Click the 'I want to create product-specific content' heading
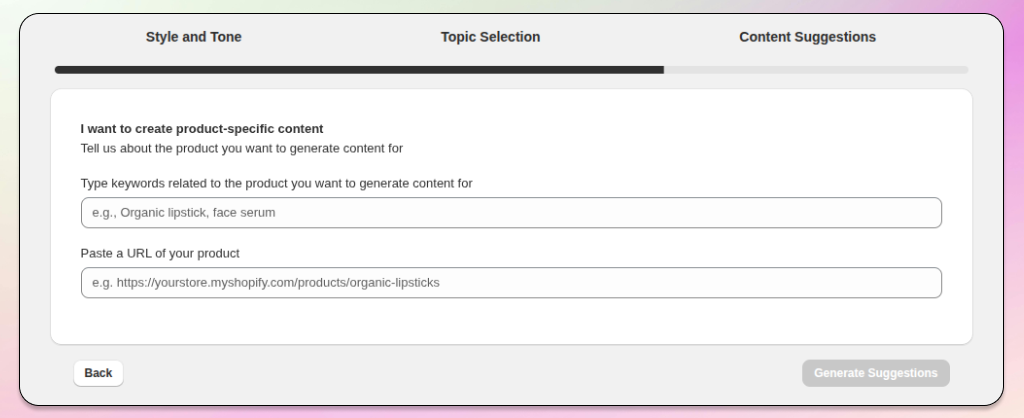The image size is (1024, 418). [x=202, y=129]
